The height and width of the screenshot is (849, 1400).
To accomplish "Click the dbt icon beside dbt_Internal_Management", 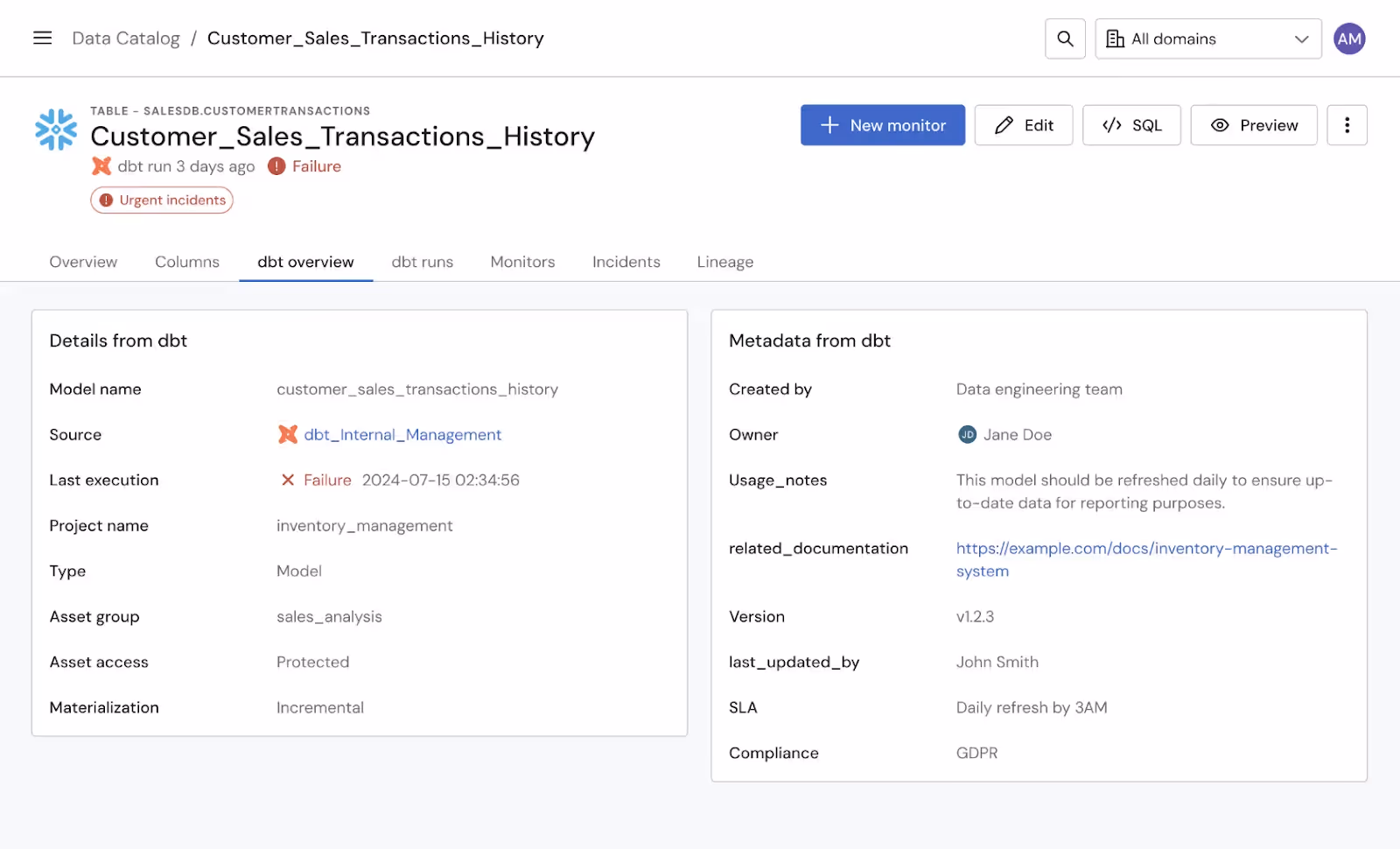I will 287,434.
